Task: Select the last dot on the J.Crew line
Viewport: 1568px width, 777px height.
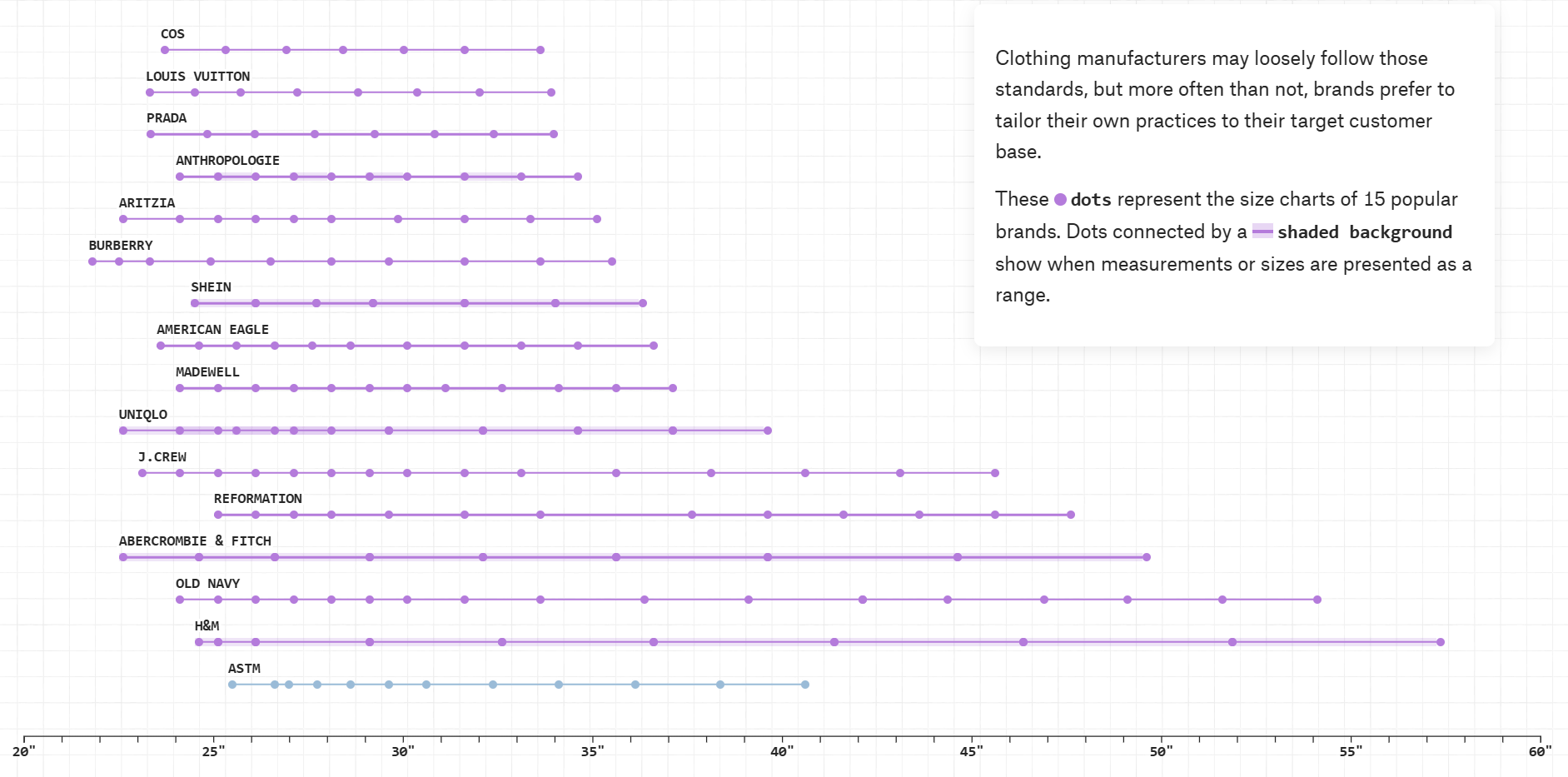Action: [x=995, y=473]
